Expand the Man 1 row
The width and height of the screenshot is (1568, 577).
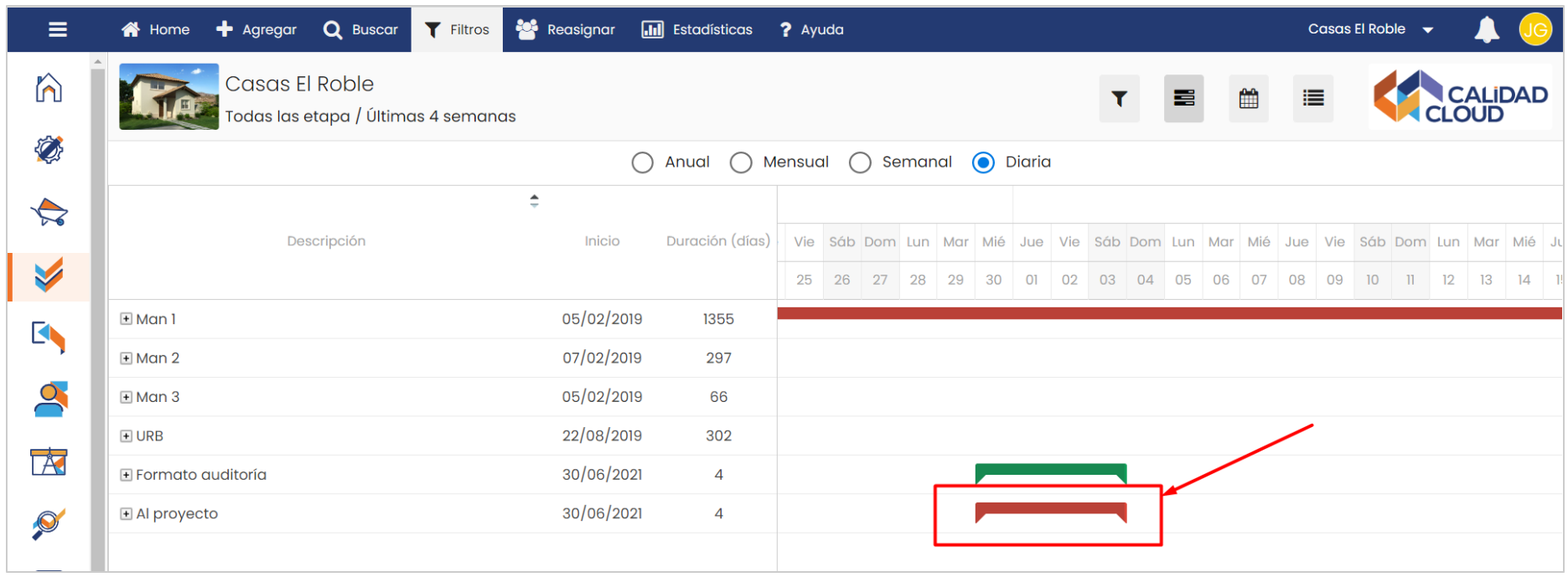click(126, 319)
